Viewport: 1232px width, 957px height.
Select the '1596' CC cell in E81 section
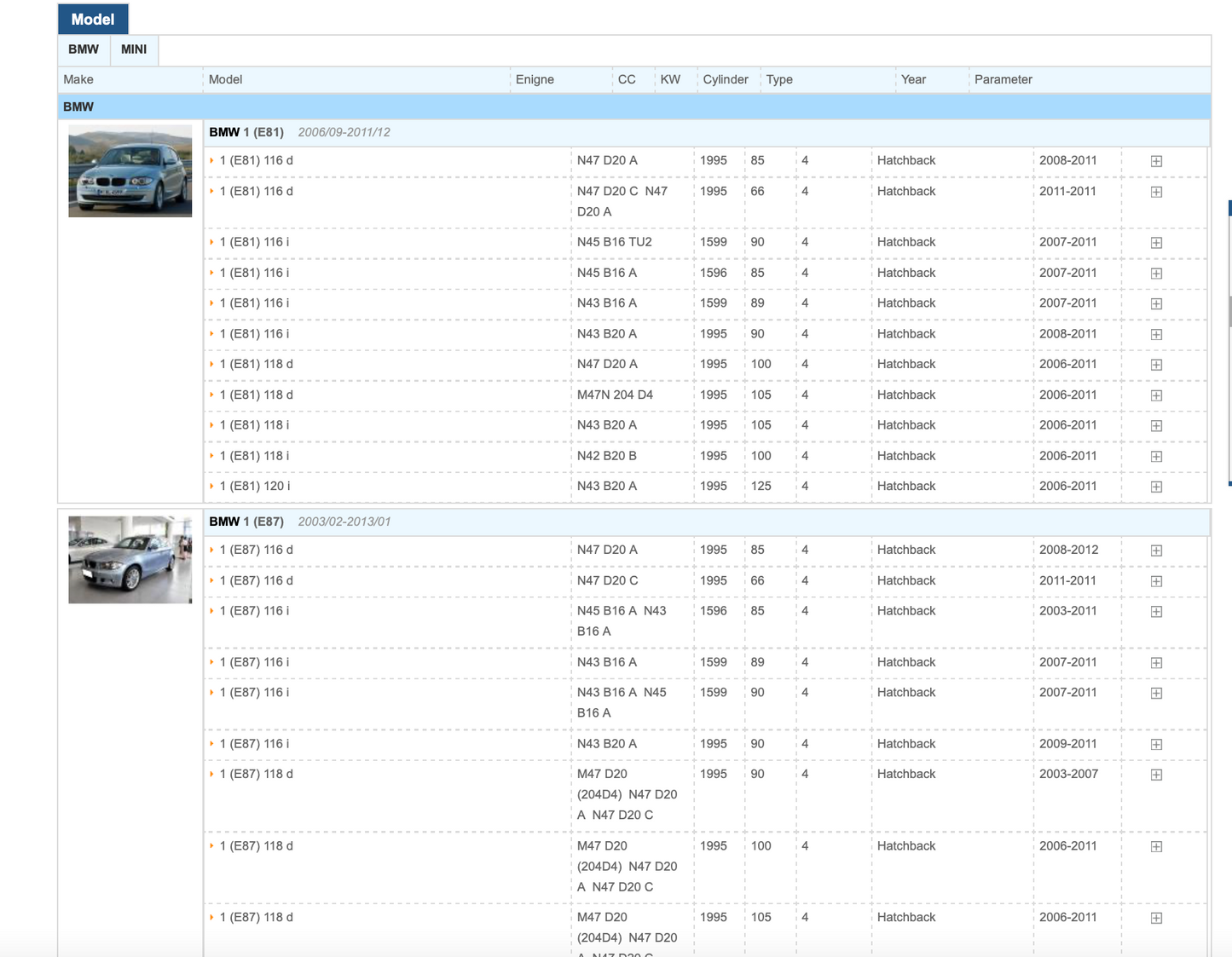[x=714, y=273]
